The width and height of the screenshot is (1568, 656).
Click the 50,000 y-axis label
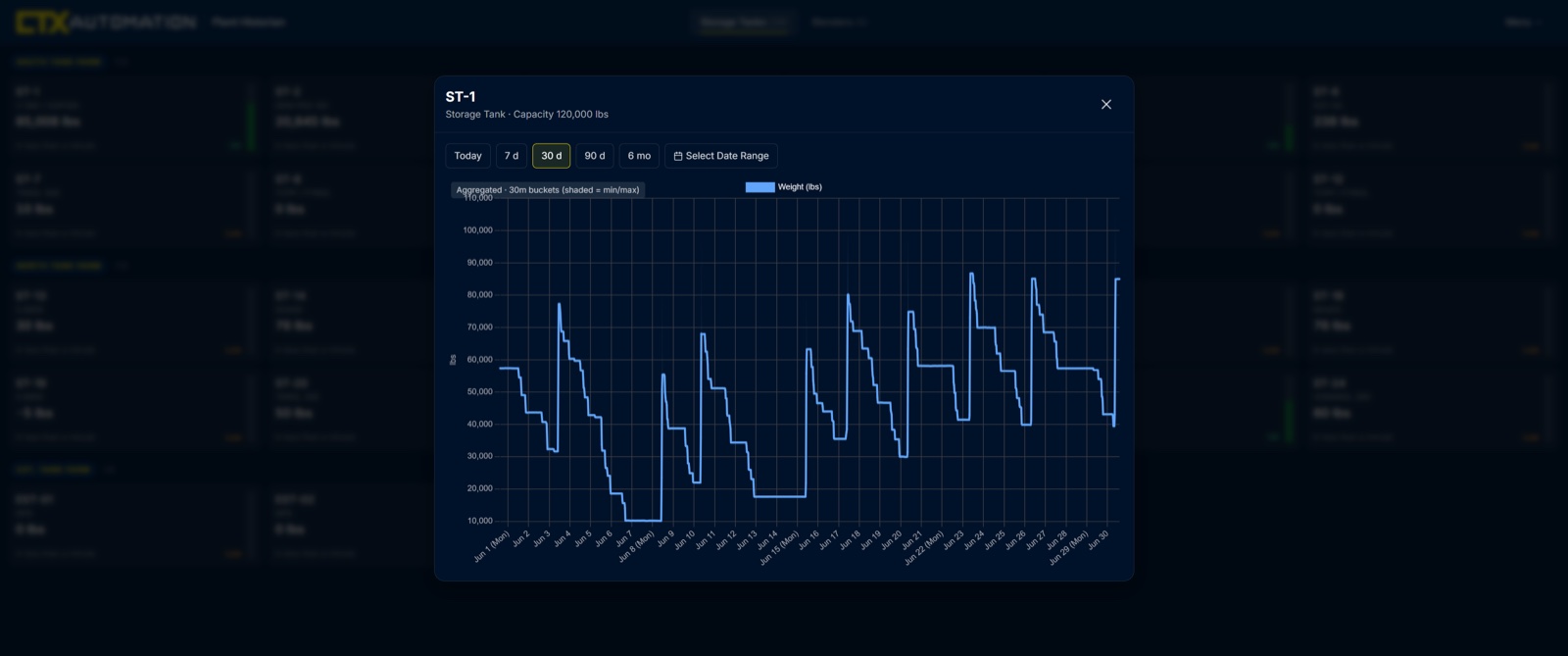point(480,392)
